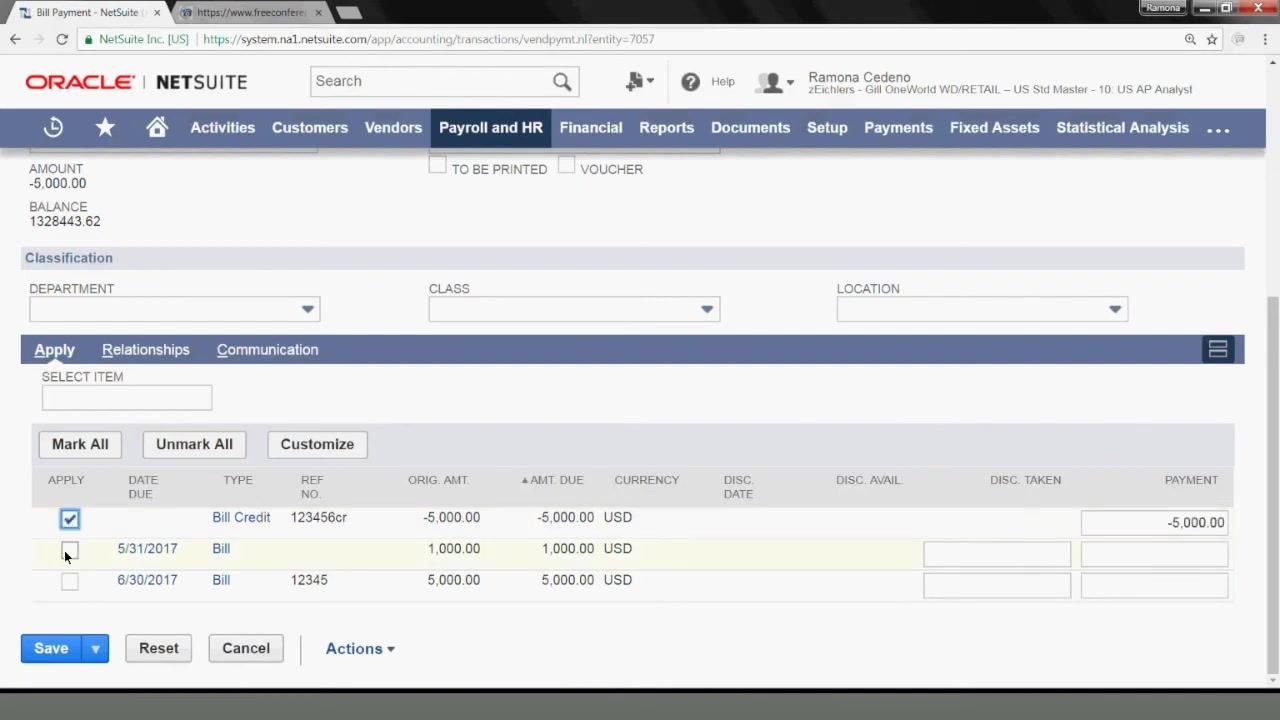Click the Mark All button
Screen dimensions: 1280x720
[x=80, y=444]
